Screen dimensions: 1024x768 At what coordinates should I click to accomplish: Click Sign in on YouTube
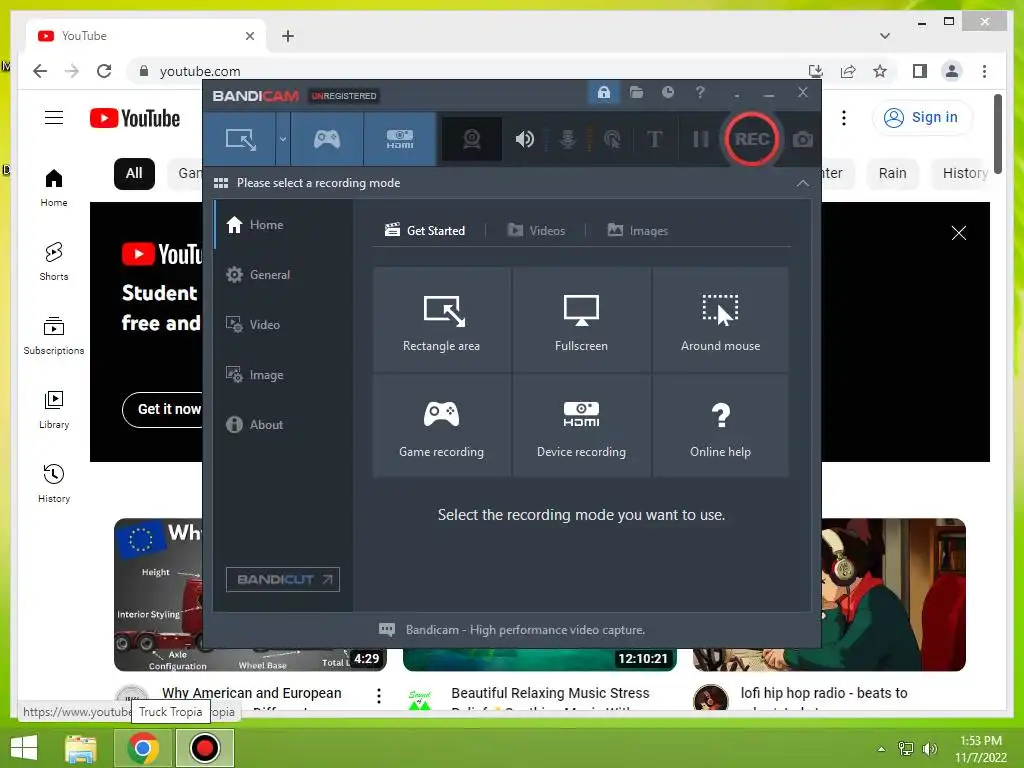click(x=921, y=118)
